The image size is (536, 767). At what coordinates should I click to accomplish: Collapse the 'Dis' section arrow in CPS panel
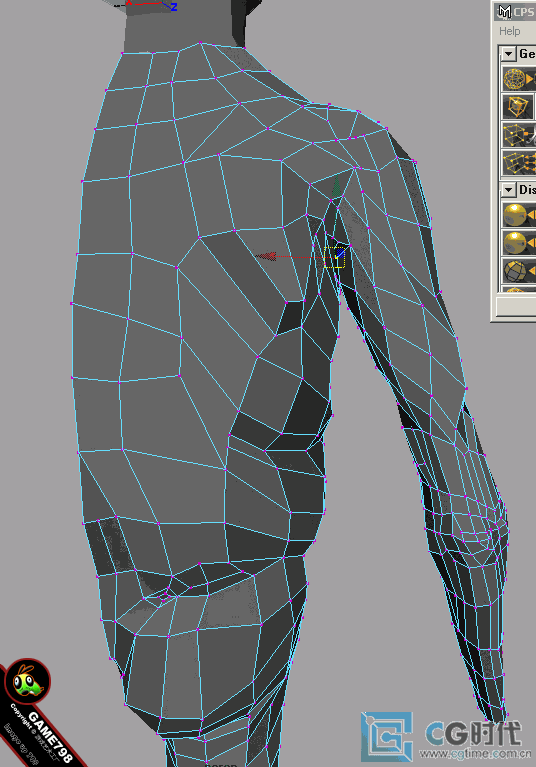509,189
